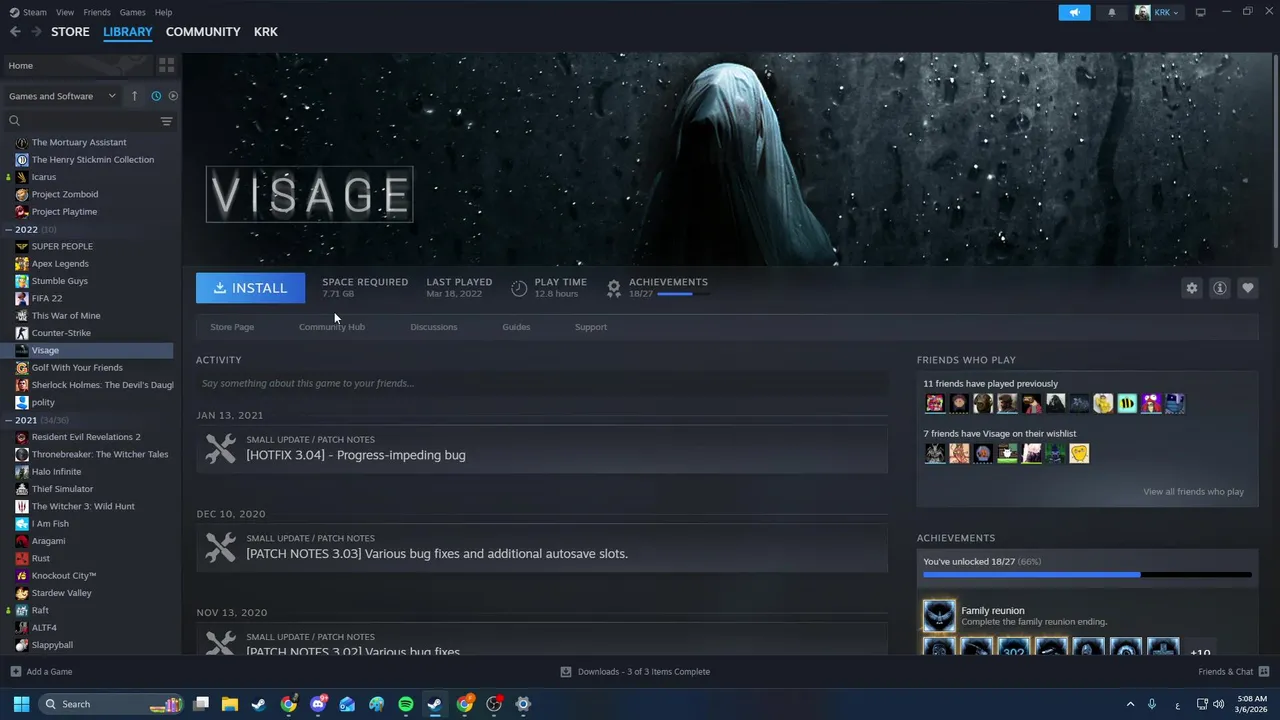The image size is (1280, 720).
Task: Open the Games and Software filter dropdown
Action: [x=62, y=96]
